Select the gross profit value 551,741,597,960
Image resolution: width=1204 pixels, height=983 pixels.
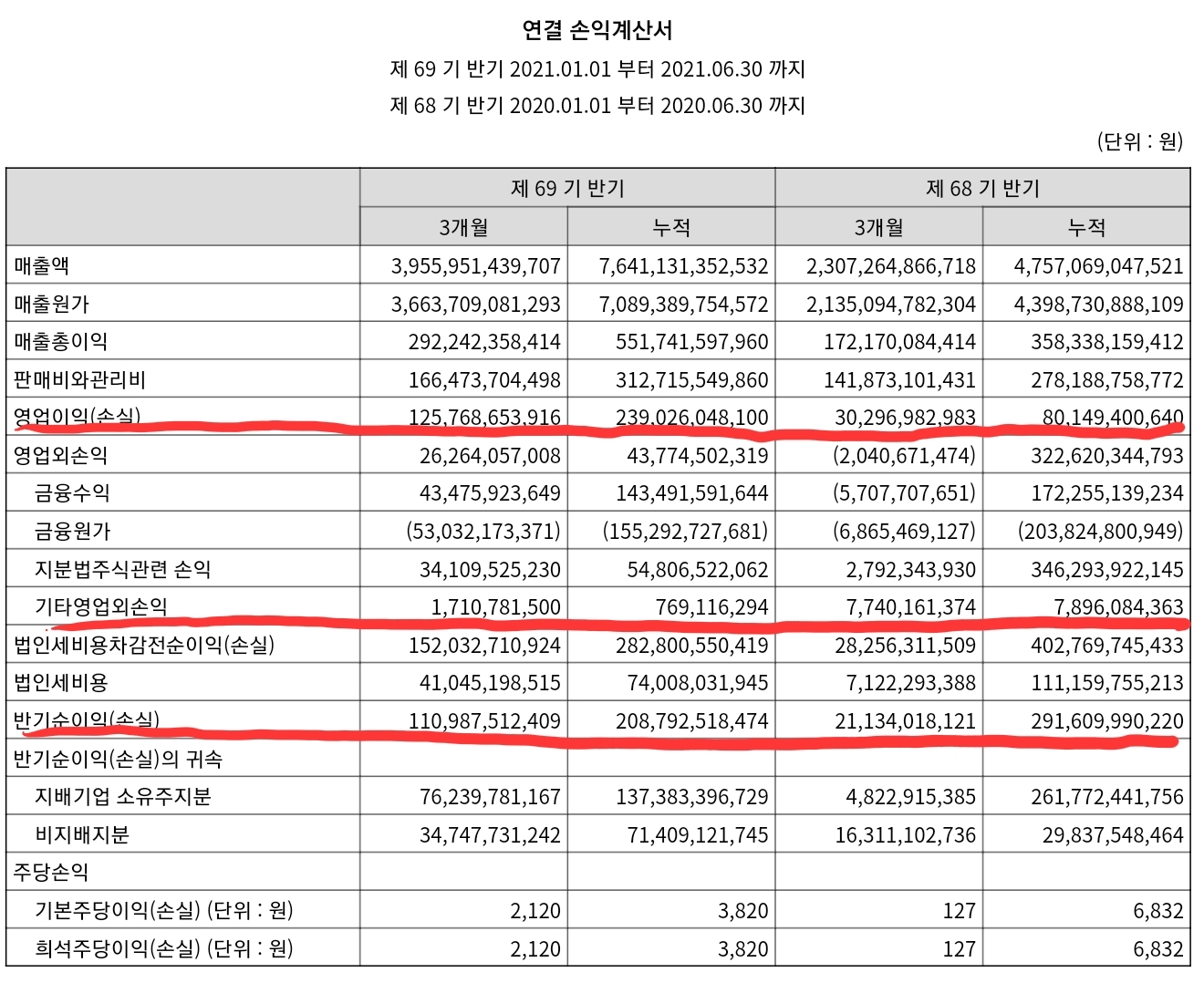pyautogui.click(x=692, y=342)
